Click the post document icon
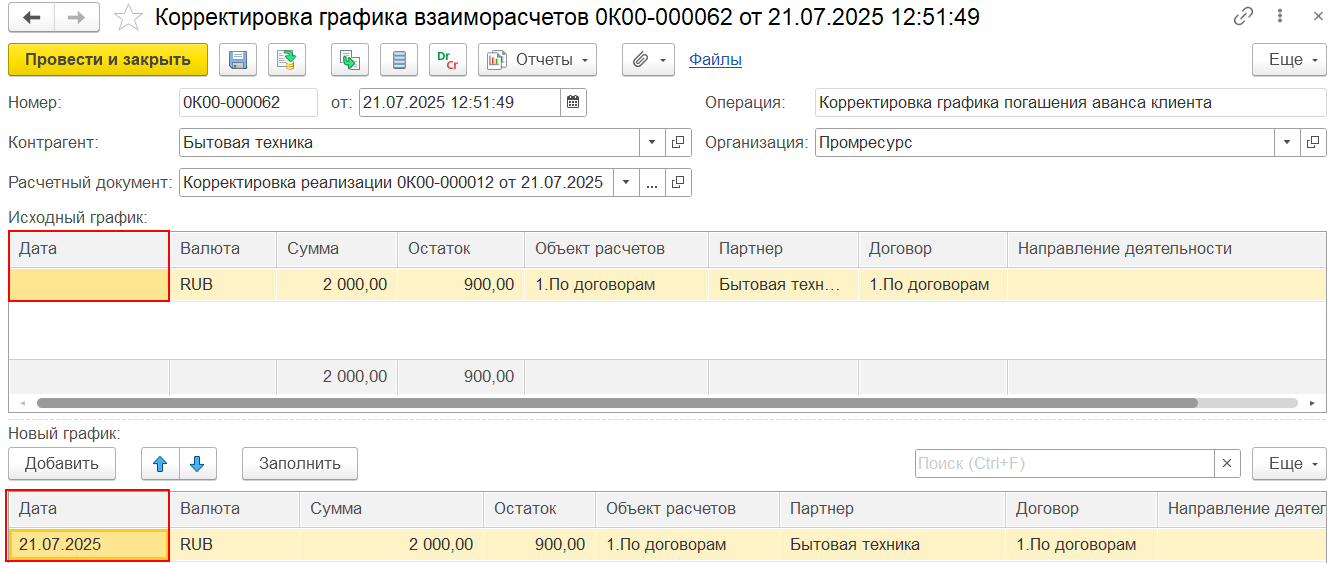The image size is (1330, 563). (x=286, y=60)
